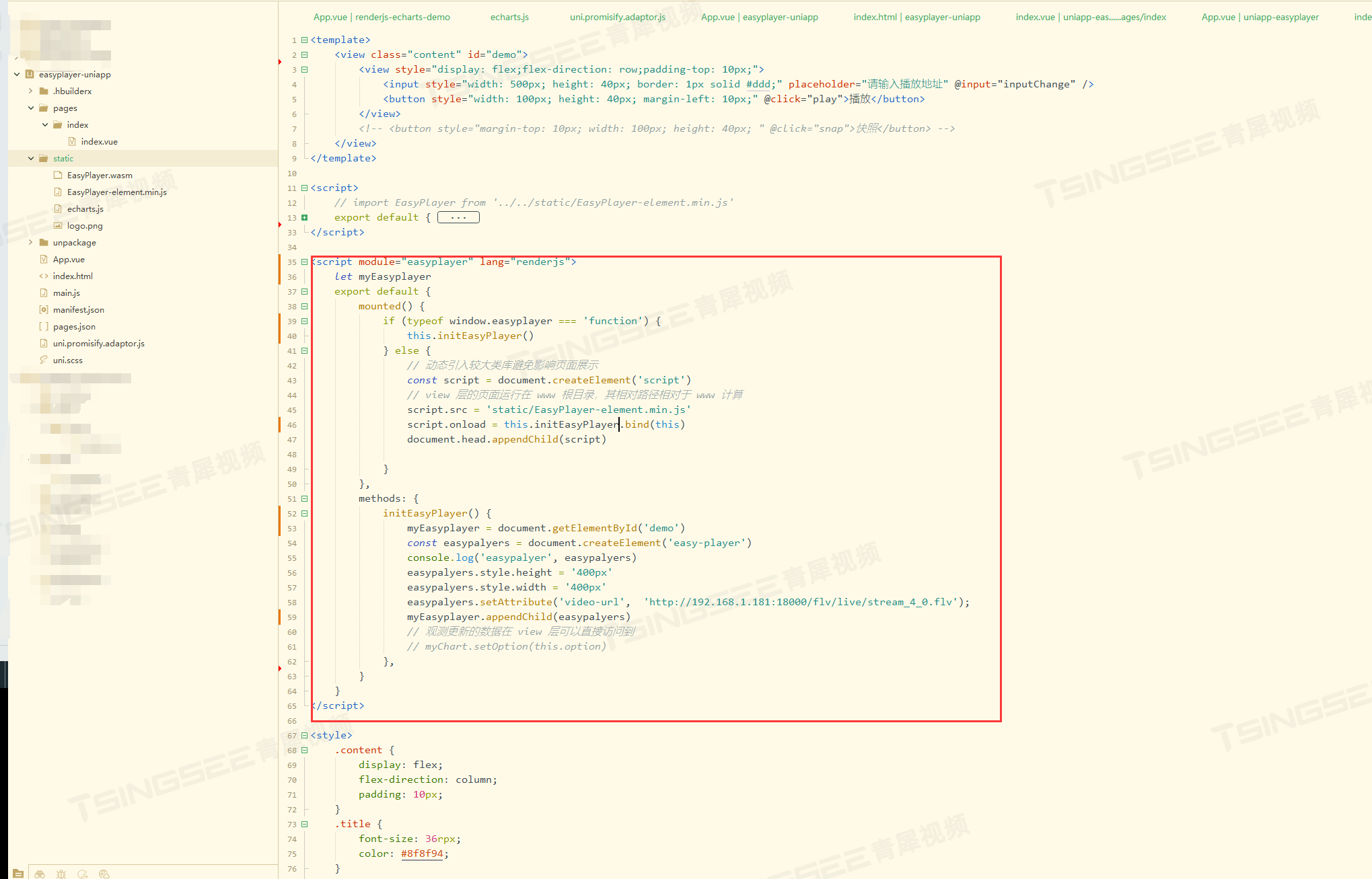This screenshot has width=1372, height=879.
Task: Click the initEasyPlayer() method name on line 52
Action: click(x=431, y=513)
